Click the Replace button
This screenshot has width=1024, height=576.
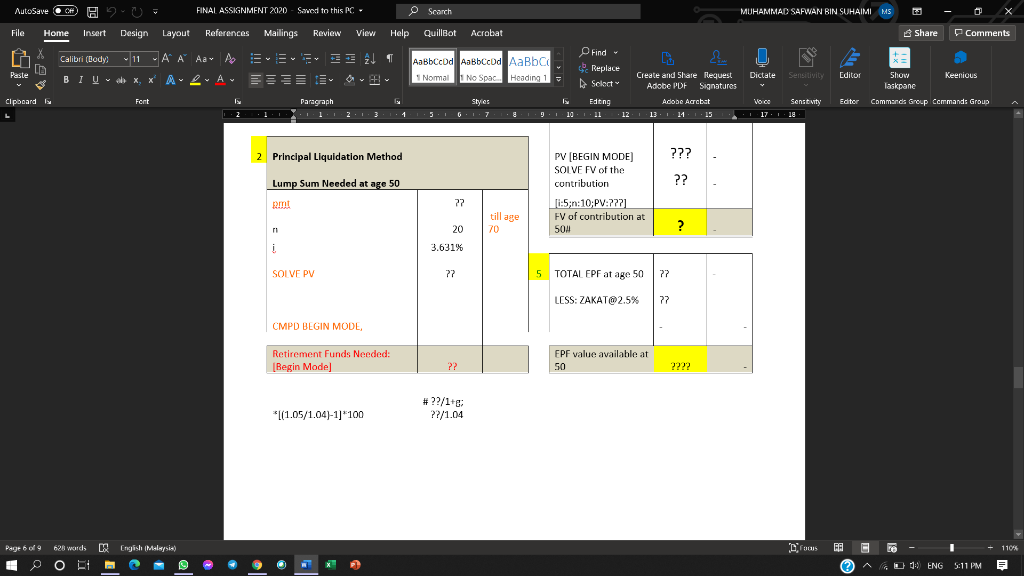[x=602, y=67]
